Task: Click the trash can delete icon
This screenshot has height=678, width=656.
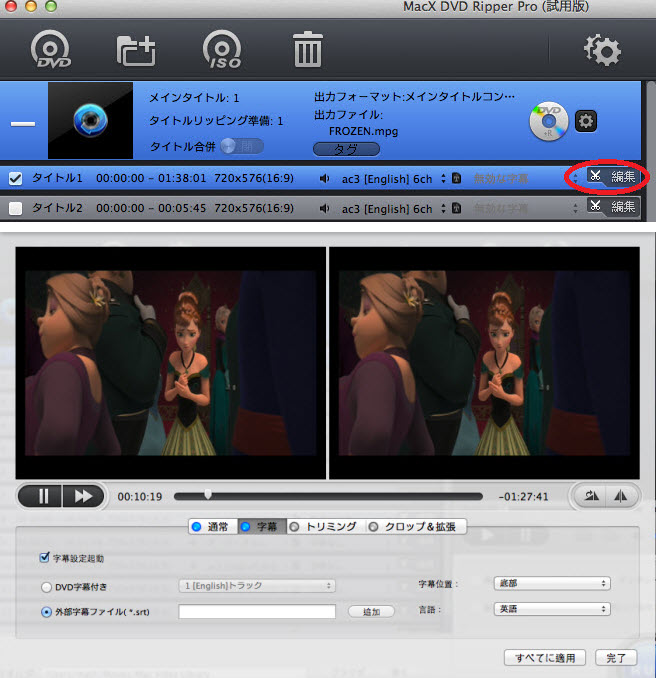Action: (x=308, y=49)
